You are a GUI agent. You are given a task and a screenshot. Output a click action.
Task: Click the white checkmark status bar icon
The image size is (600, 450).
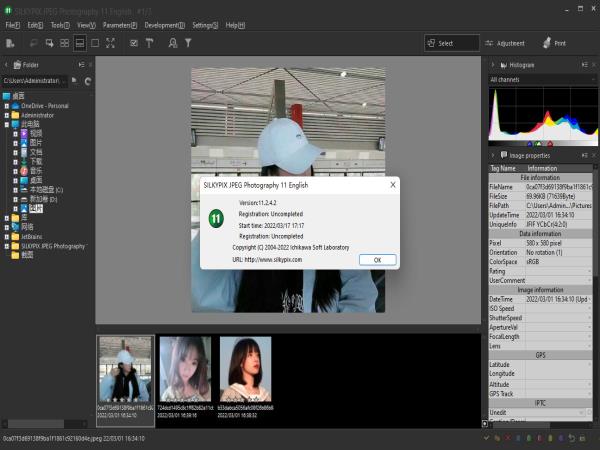tap(486, 438)
